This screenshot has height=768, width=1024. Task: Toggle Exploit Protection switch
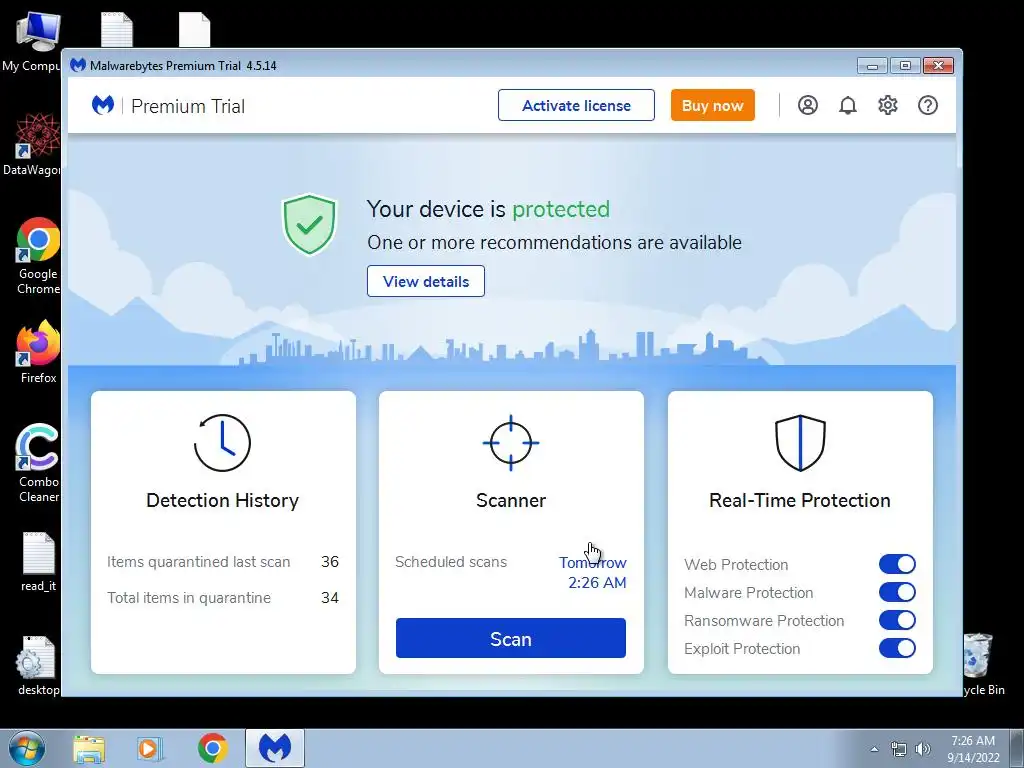point(897,648)
